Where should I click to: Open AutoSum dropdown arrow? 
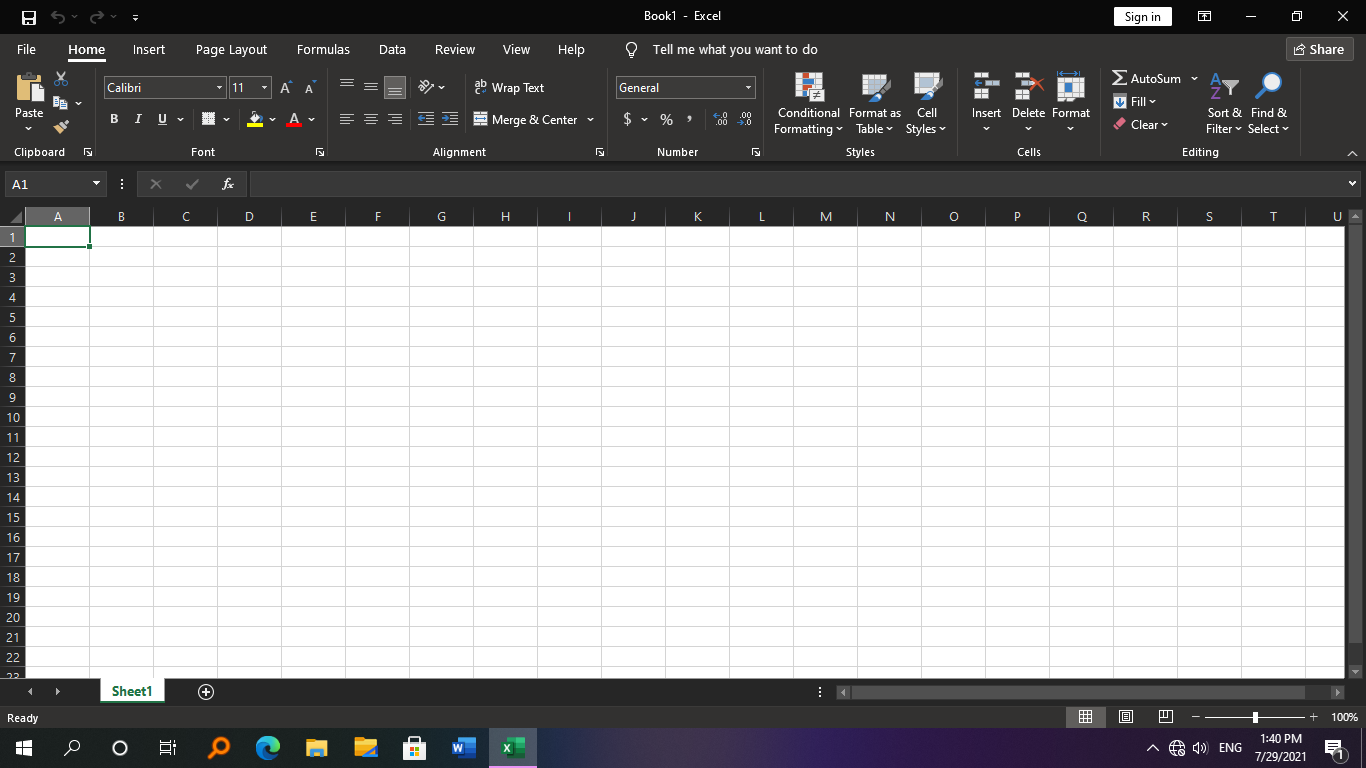click(1194, 78)
